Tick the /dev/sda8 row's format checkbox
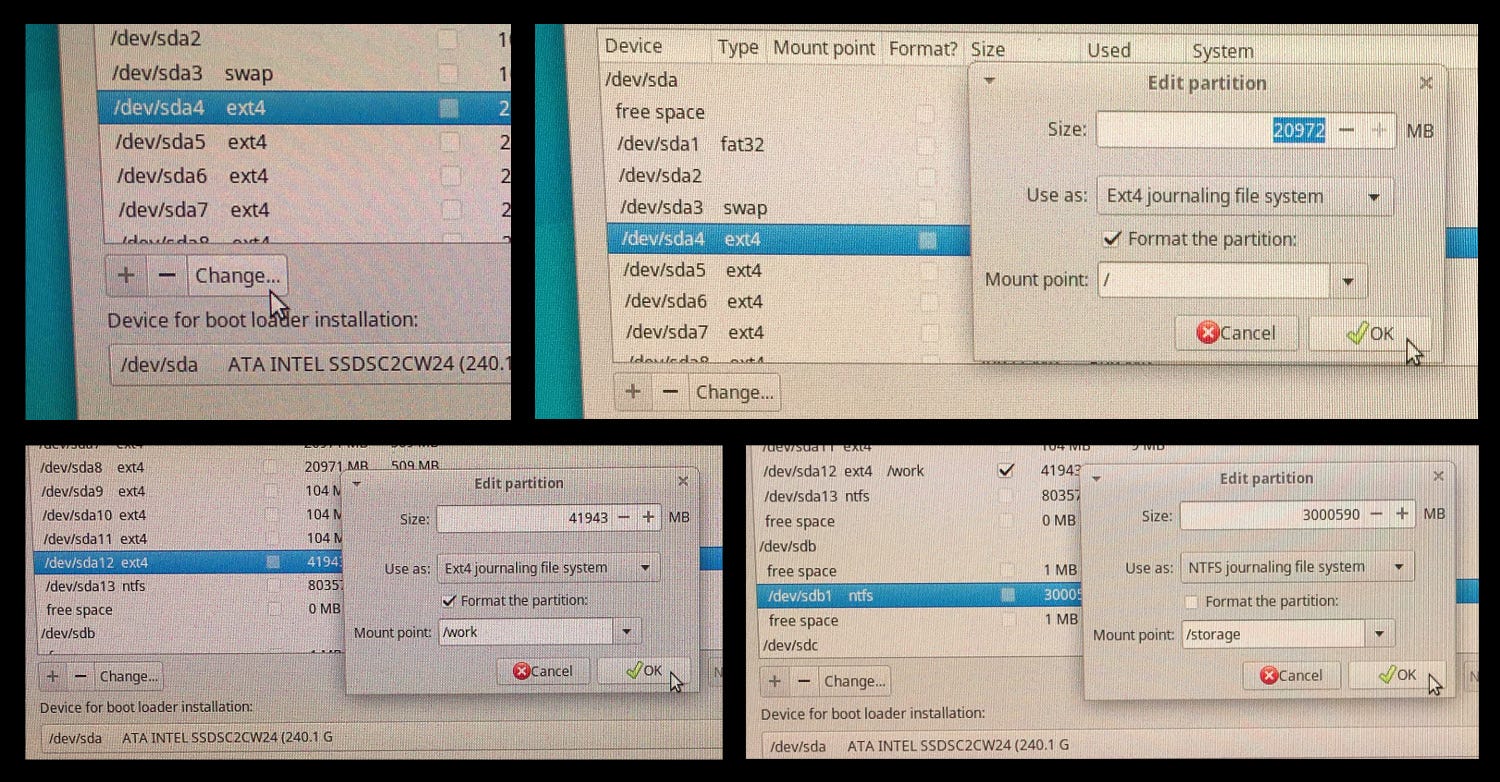1500x782 pixels. [x=271, y=467]
